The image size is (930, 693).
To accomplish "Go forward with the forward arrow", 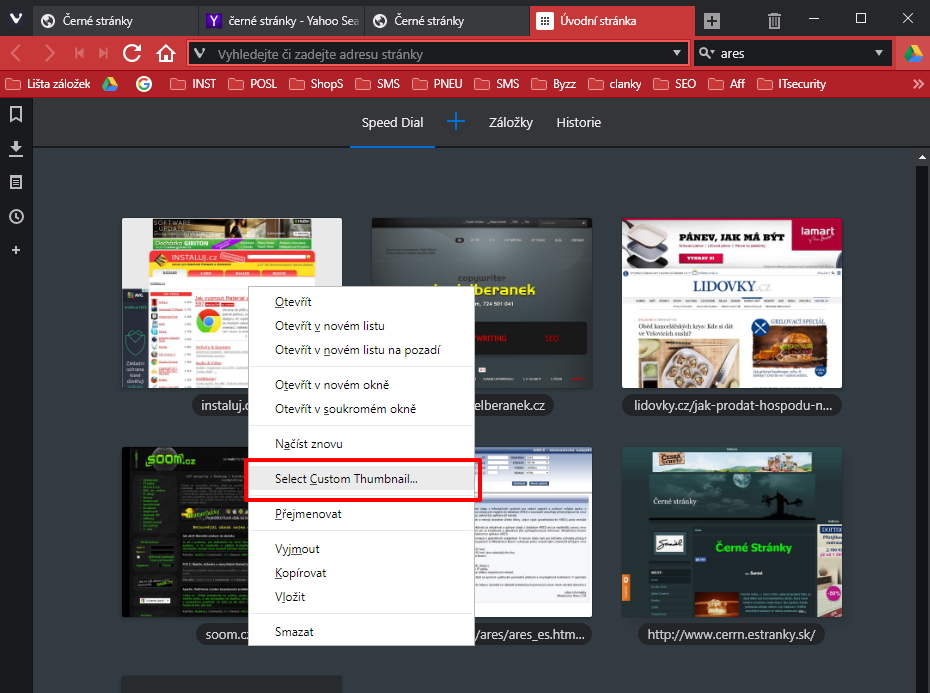I will tap(49, 53).
